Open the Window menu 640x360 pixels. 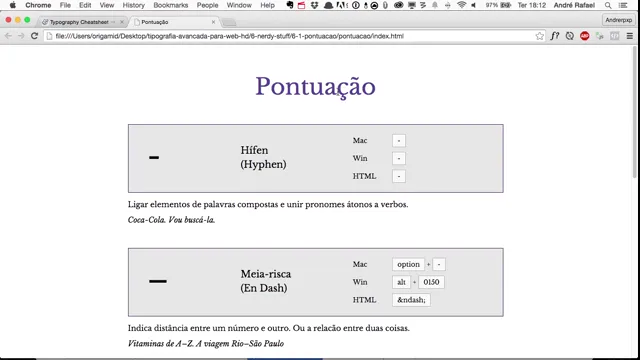tap(239, 5)
